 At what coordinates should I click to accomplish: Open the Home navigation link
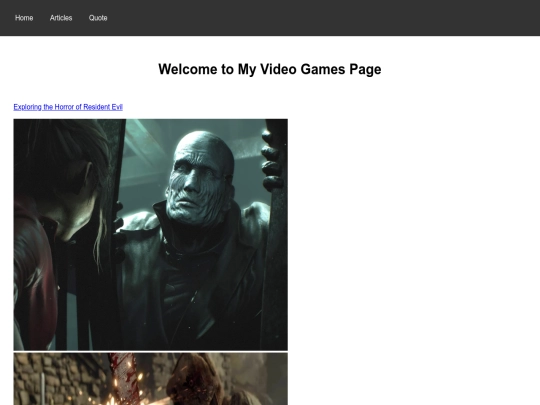coord(24,18)
